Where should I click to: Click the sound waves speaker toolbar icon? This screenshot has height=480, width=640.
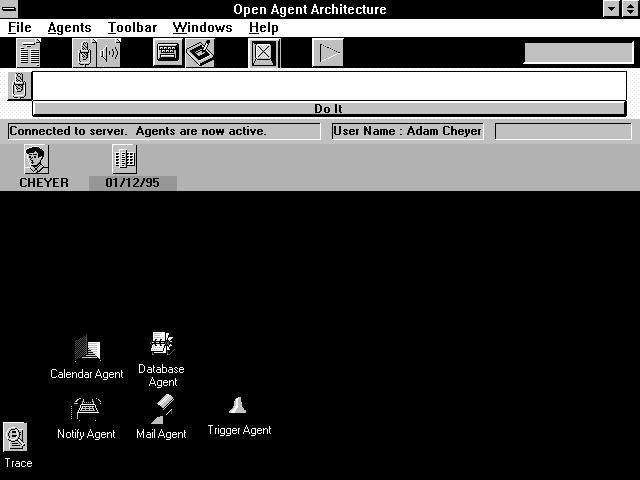[109, 53]
